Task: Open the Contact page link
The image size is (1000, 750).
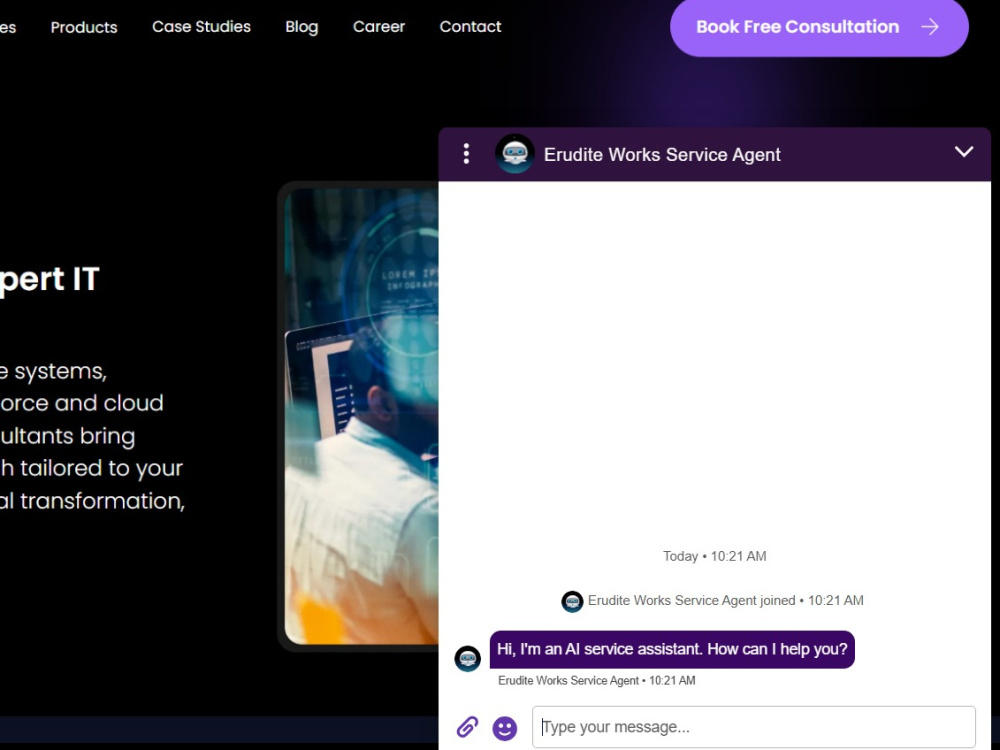Action: [x=470, y=27]
